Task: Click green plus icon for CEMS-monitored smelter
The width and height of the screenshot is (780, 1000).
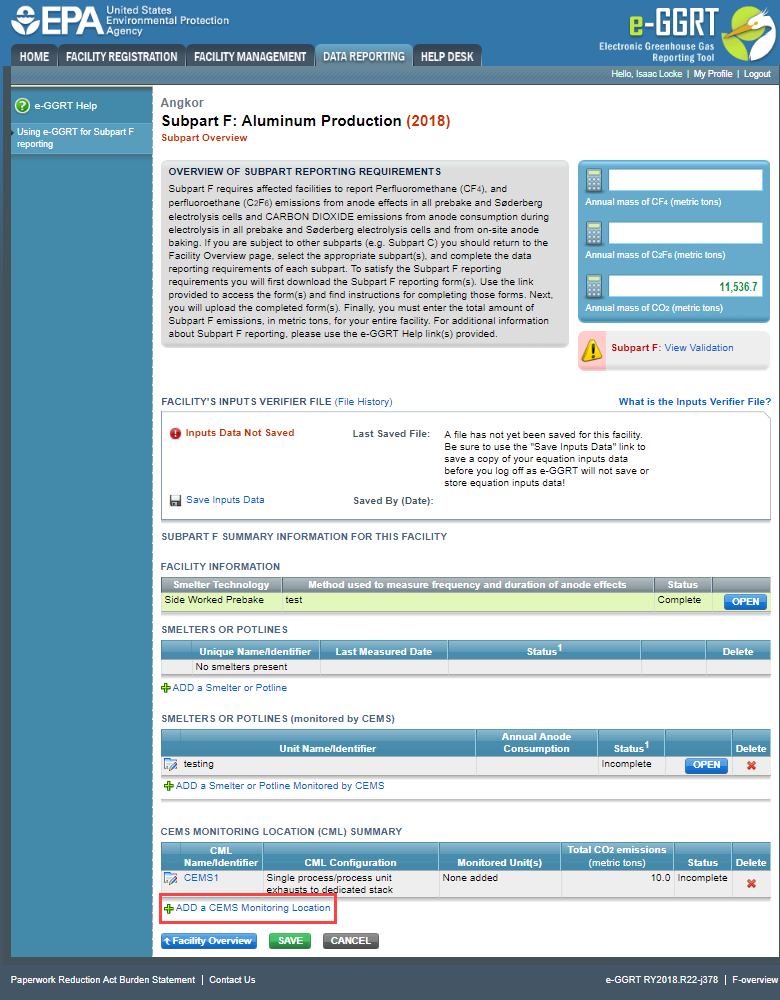Action: click(168, 786)
